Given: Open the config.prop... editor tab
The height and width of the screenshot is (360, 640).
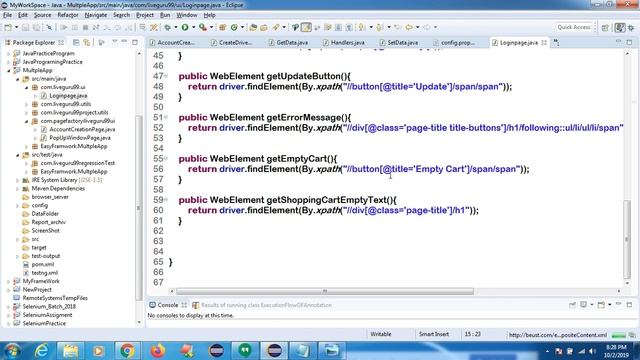Looking at the screenshot, I should pos(454,42).
